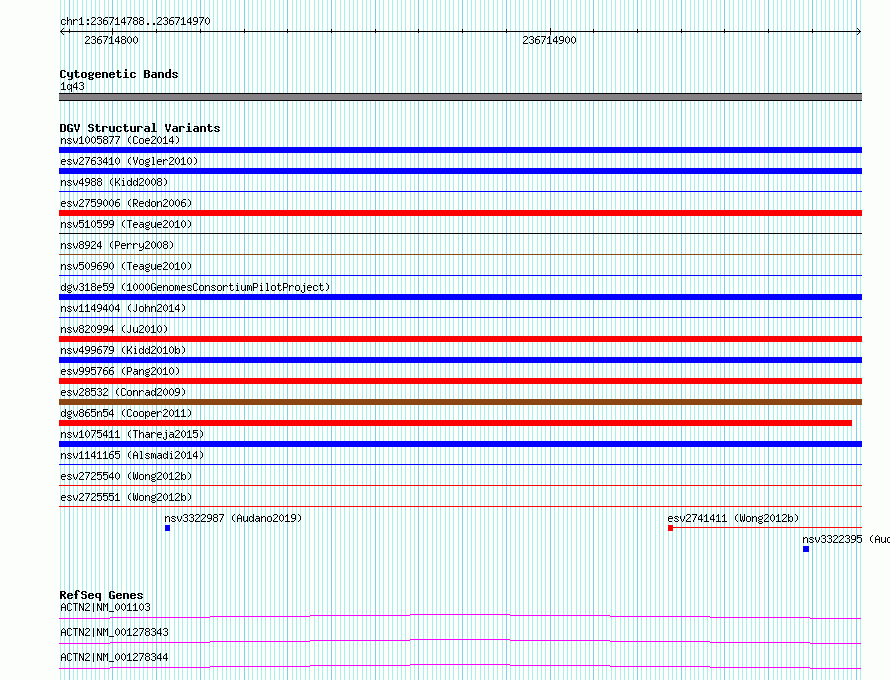Select the blue nsv1005877 variant bar
Screen dimensions: 890x680
[x=460, y=150]
